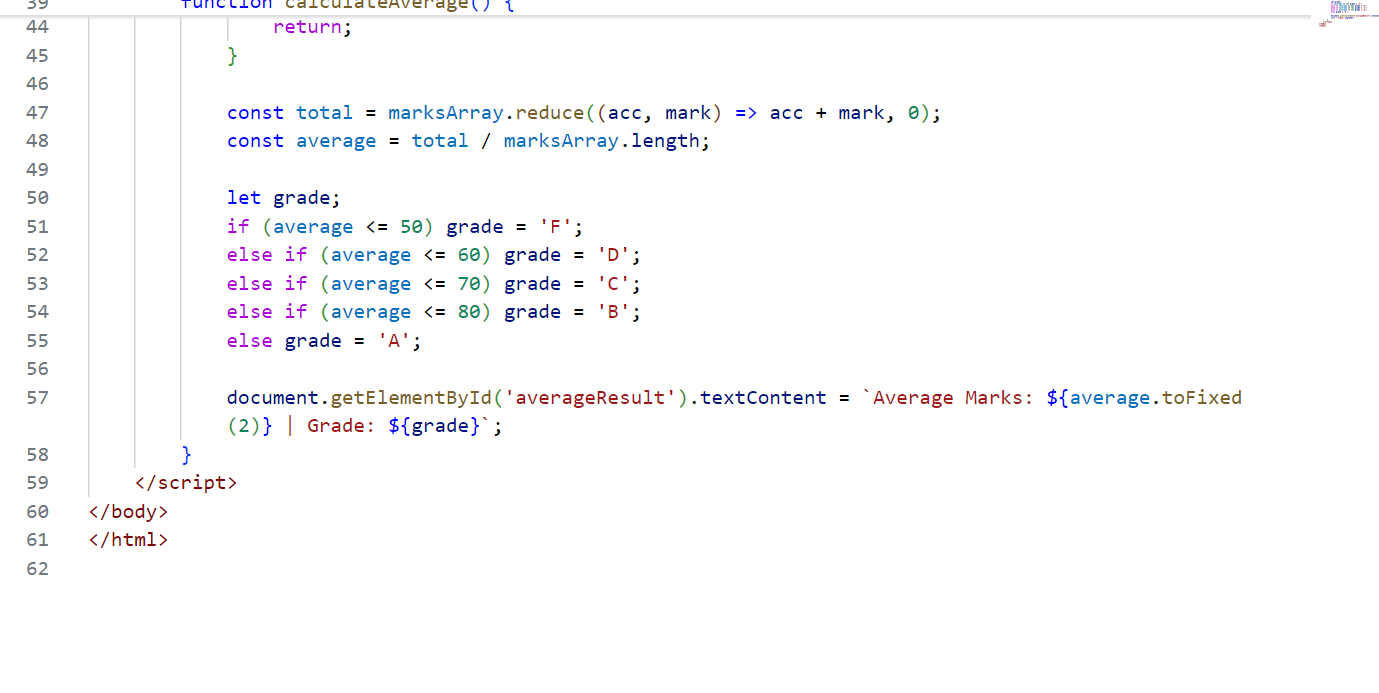
Task: Click the initial value 0 in reduce
Action: (x=914, y=113)
